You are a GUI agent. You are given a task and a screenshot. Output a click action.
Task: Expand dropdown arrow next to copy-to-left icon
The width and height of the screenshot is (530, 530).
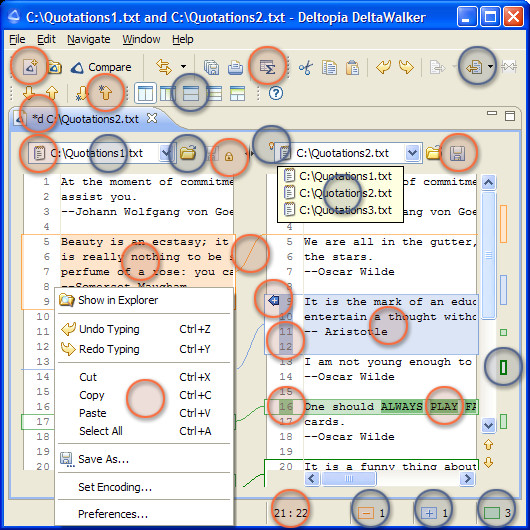point(490,67)
